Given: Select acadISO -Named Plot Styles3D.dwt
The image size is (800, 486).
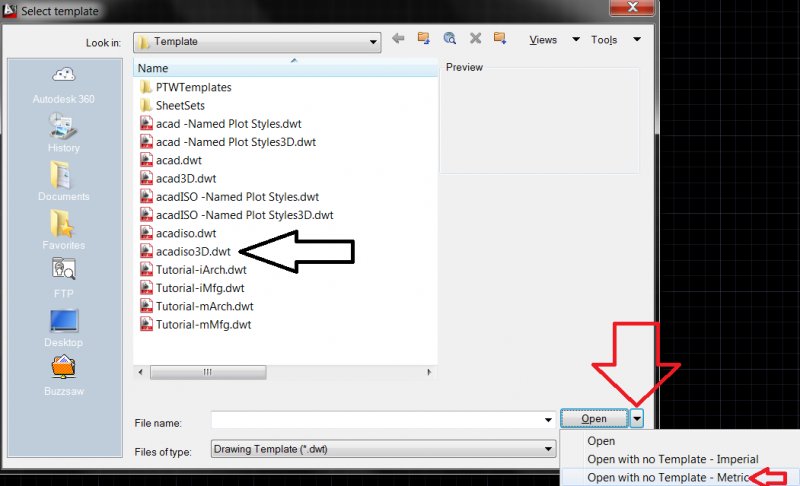Looking at the screenshot, I should pyautogui.click(x=237, y=215).
